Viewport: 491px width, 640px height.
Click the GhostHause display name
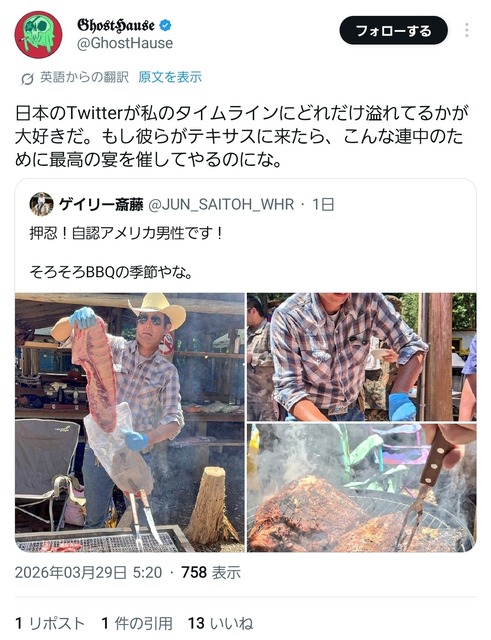pyautogui.click(x=116, y=25)
